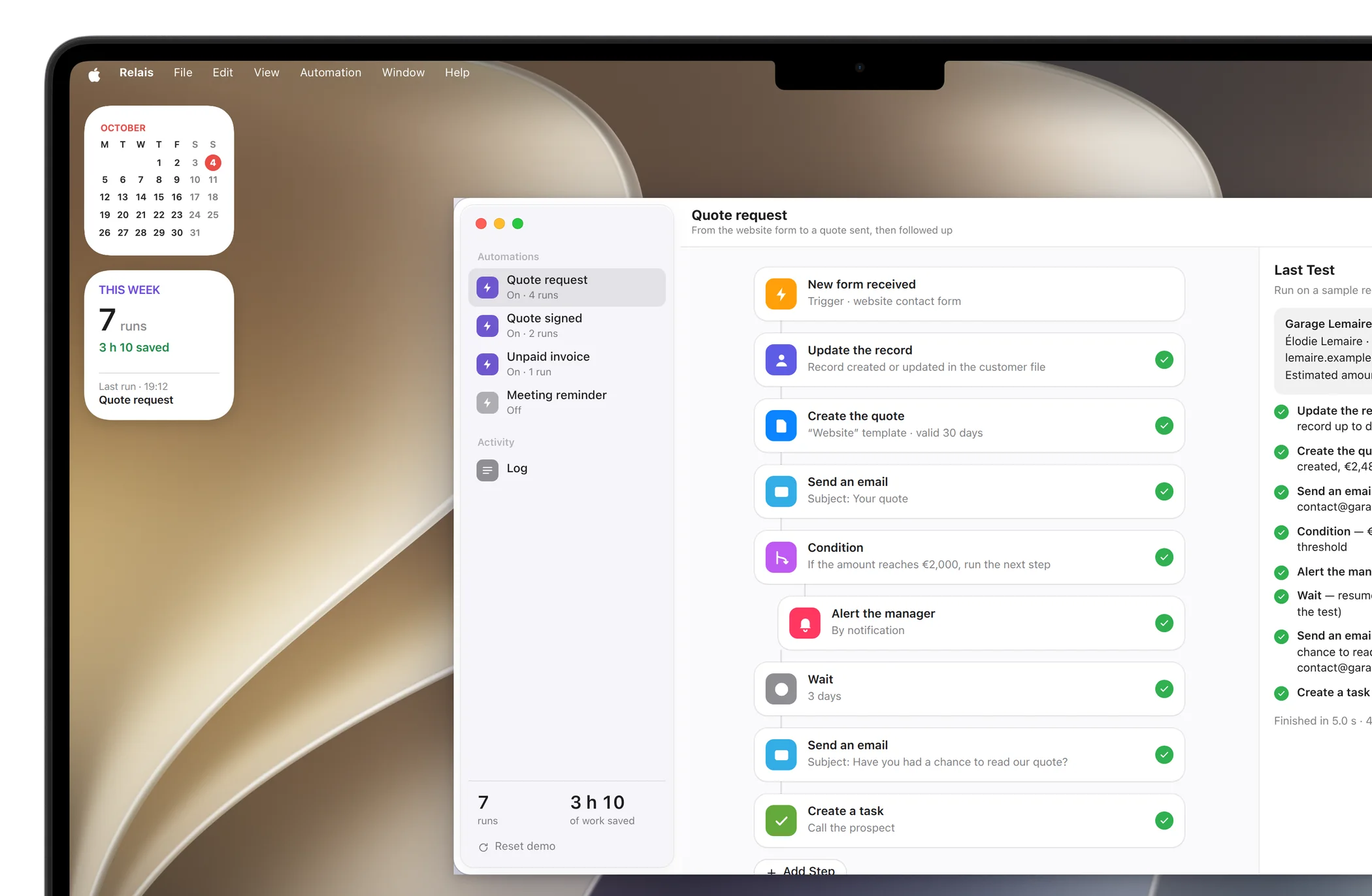Open the Help menu

457,72
